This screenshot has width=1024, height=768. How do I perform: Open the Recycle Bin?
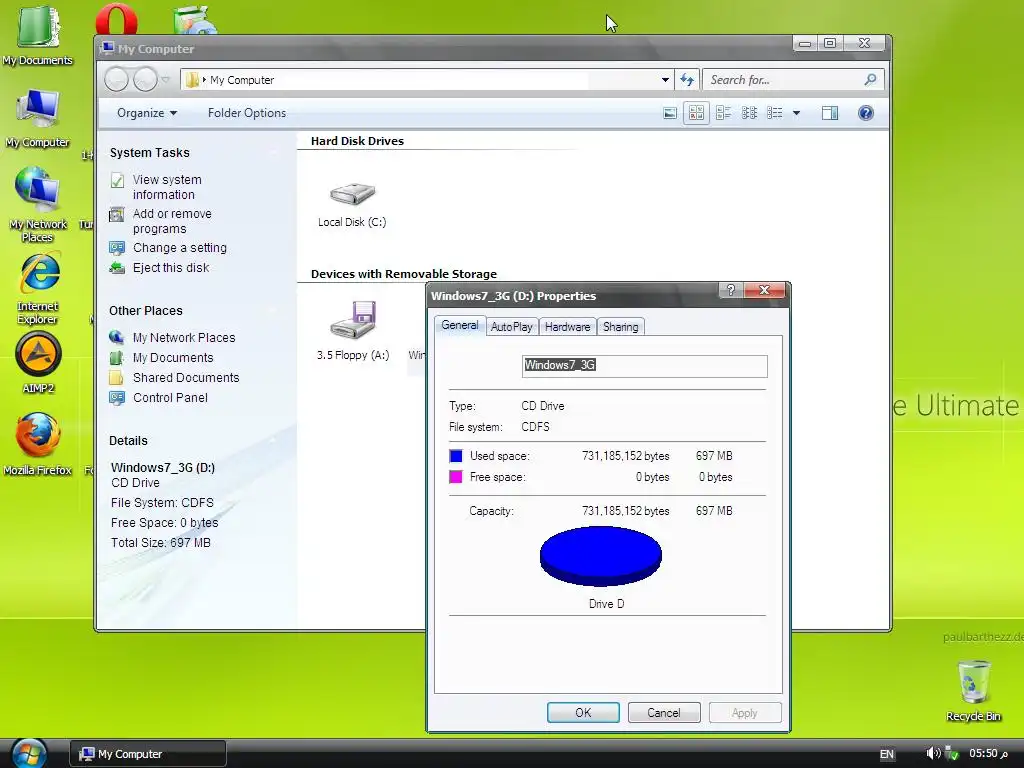click(x=973, y=690)
